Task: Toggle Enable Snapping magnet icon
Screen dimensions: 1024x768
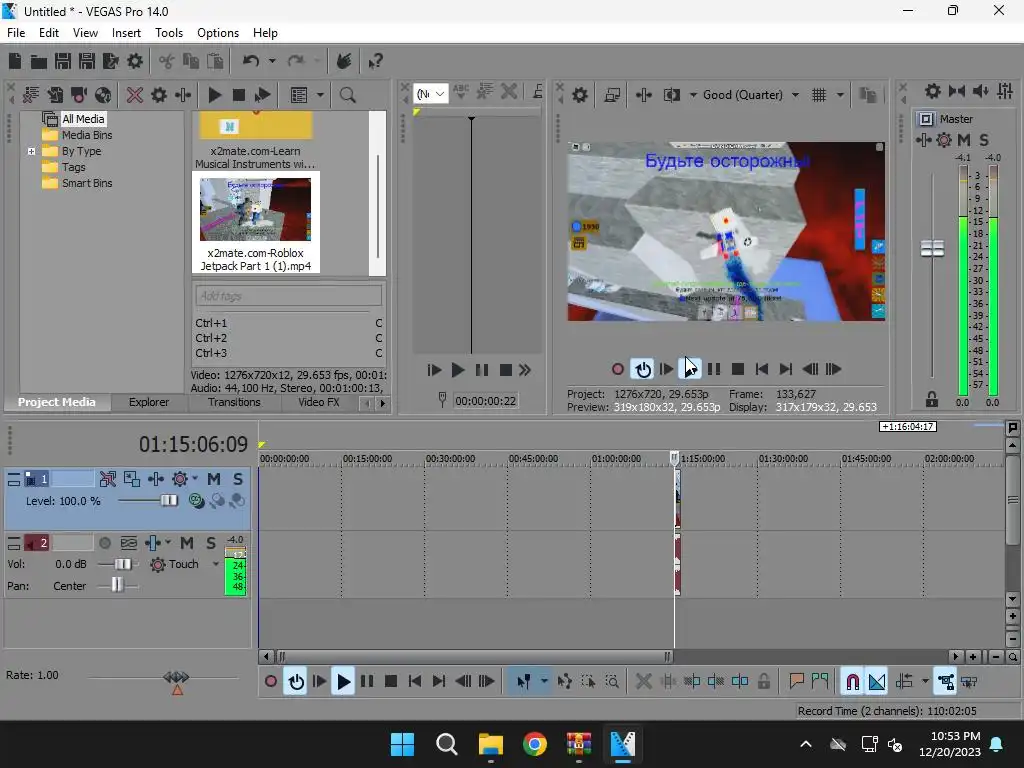Action: pyautogui.click(x=852, y=682)
